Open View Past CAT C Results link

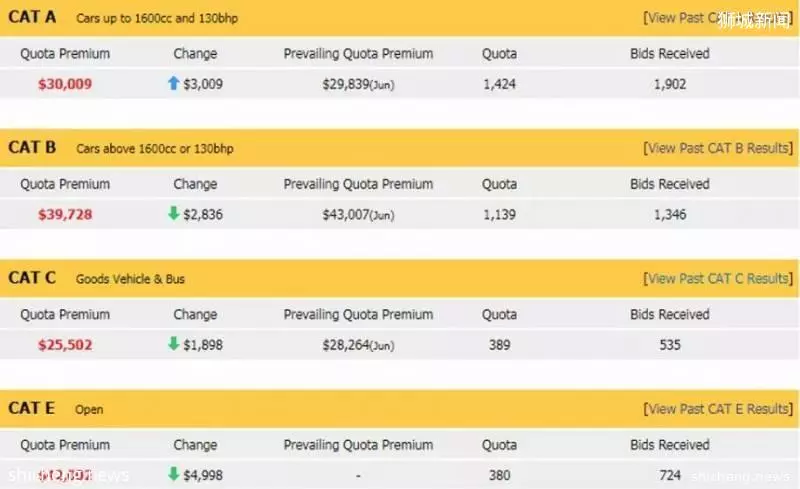click(x=718, y=279)
